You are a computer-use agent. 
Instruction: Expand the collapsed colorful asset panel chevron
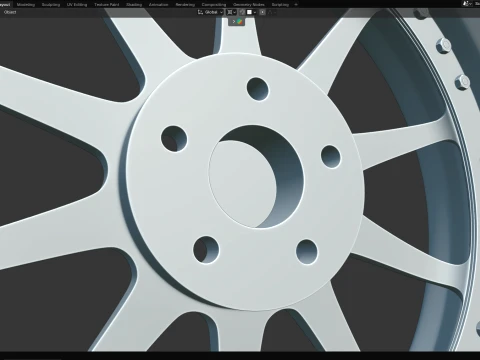tap(234, 22)
